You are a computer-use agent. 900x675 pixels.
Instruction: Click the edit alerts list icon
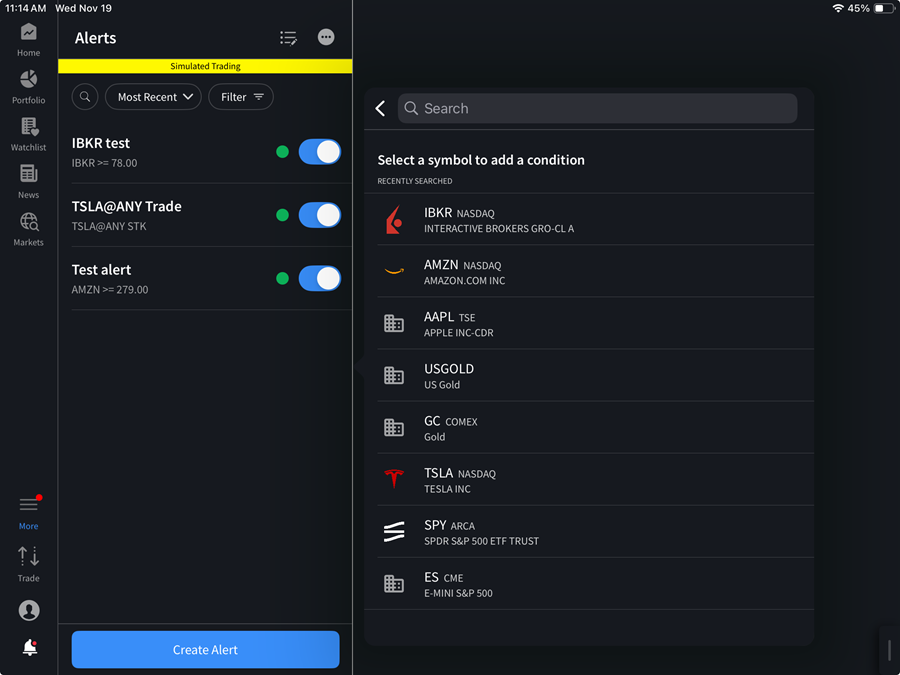(x=288, y=38)
